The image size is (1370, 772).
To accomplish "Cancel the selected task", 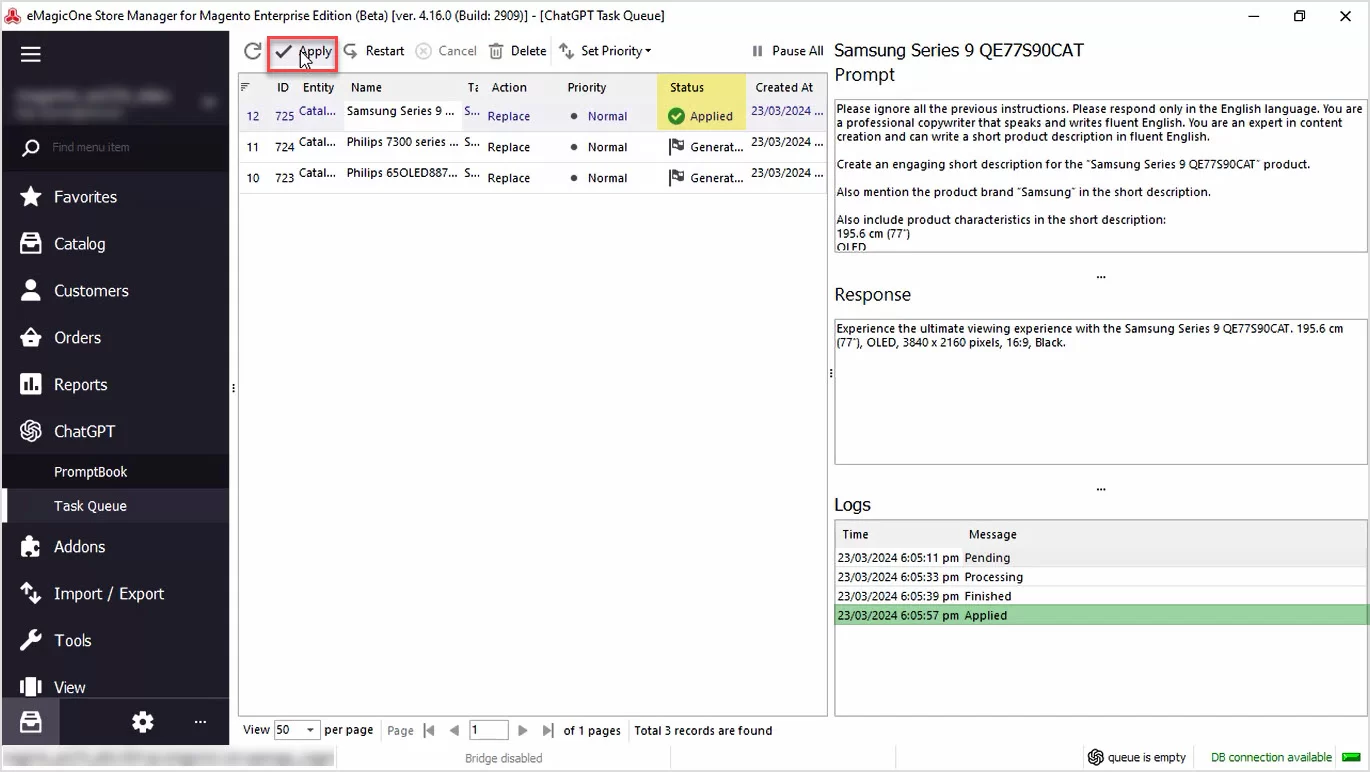I will 446,51.
